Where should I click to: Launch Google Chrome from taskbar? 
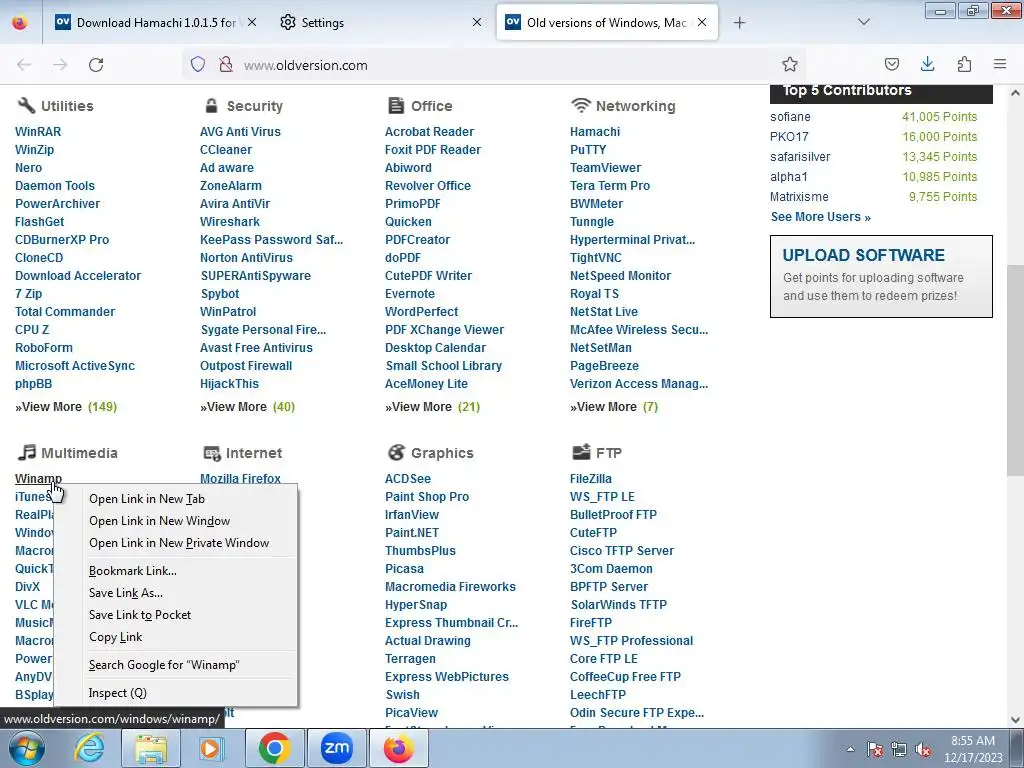[x=274, y=748]
